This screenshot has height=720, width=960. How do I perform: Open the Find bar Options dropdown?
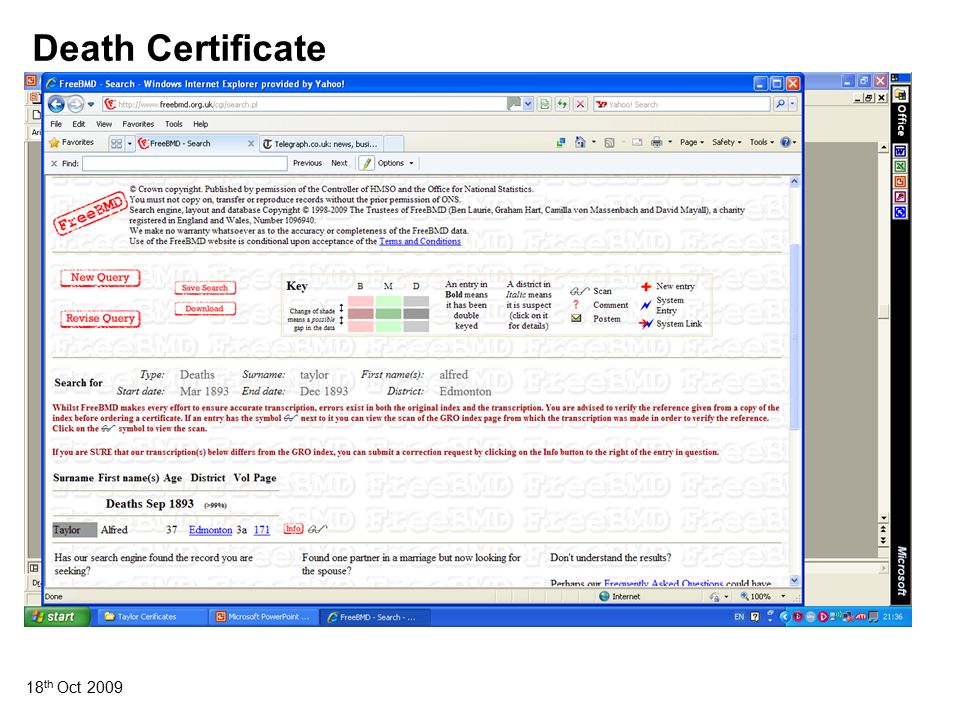tap(396, 163)
